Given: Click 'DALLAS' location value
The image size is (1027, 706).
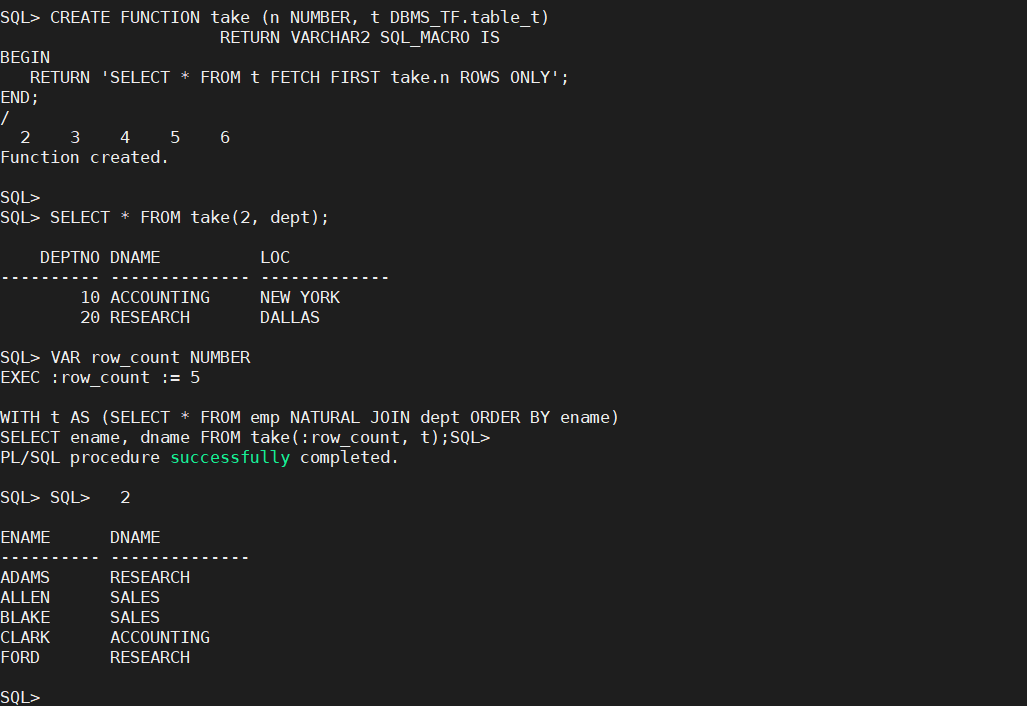Looking at the screenshot, I should pos(289,318).
